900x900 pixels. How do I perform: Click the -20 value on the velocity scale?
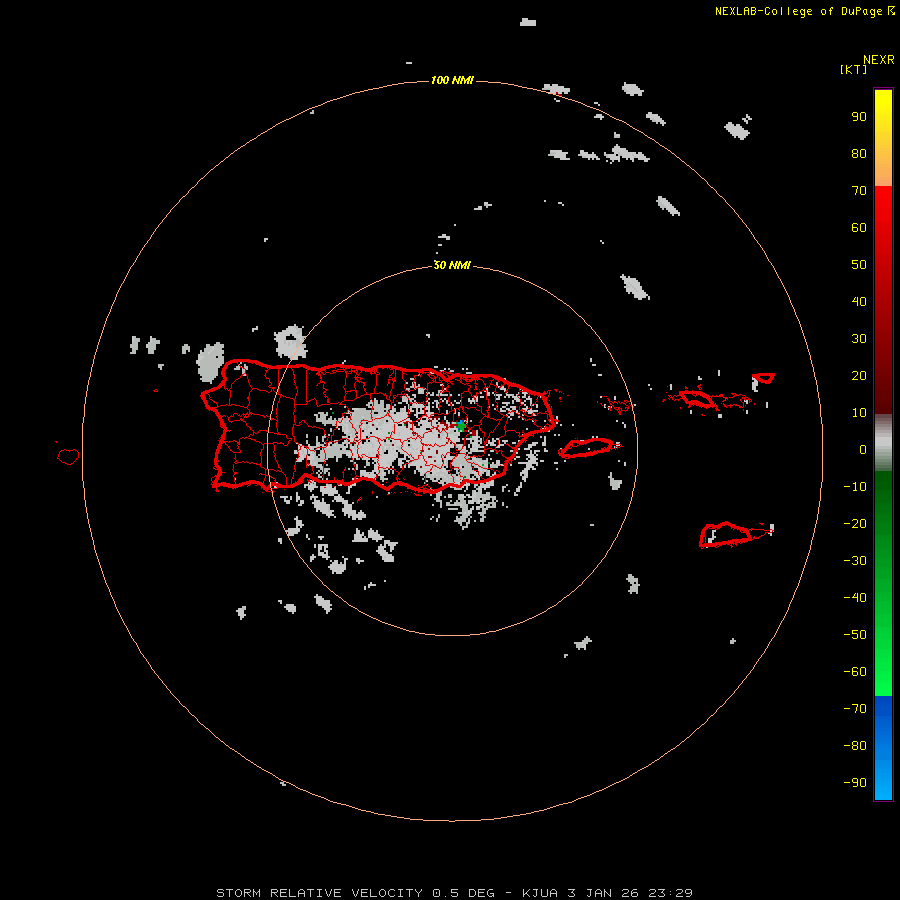click(855, 523)
